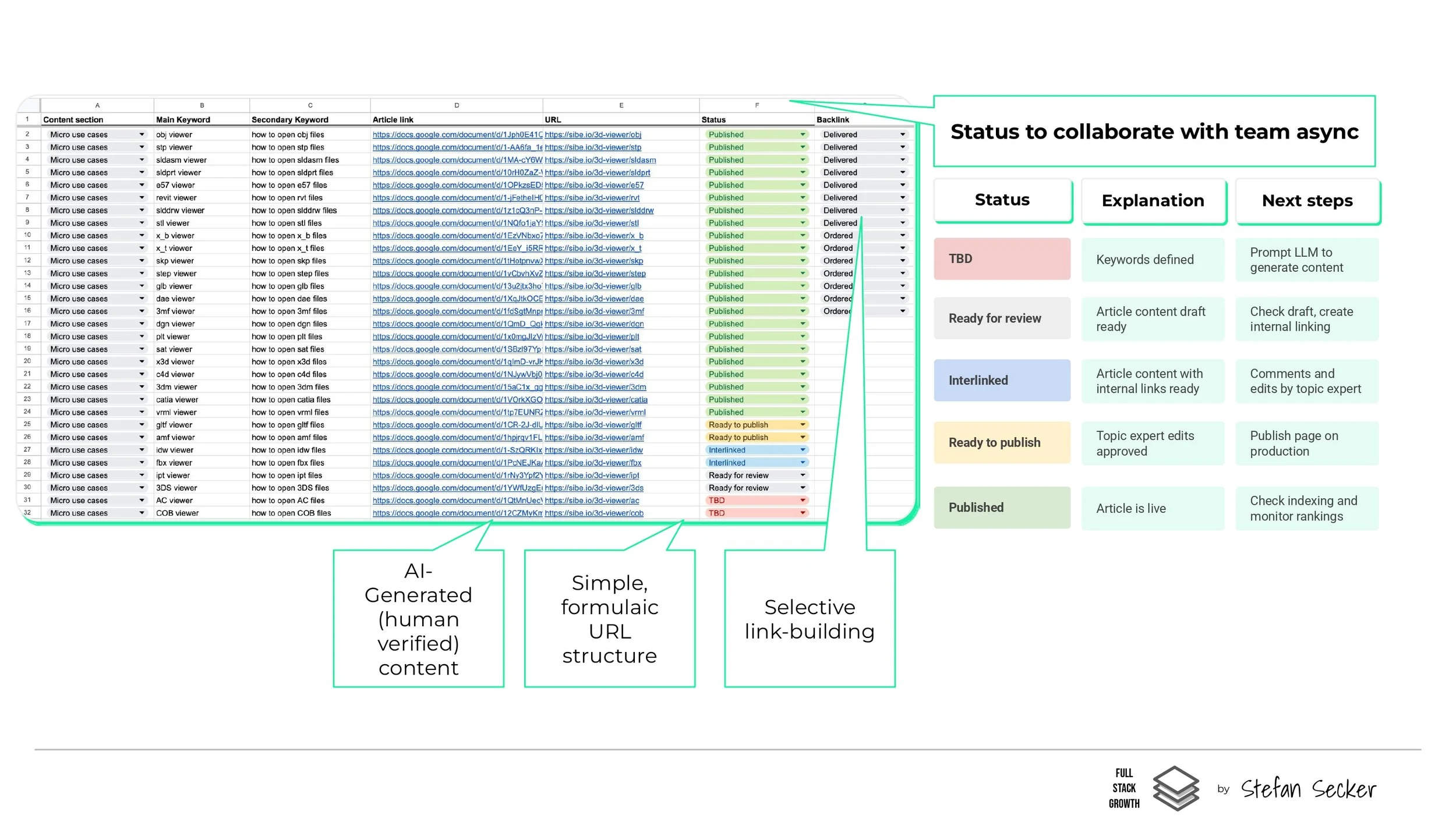
Task: Open Status dropdown for obj viewer row
Action: pyautogui.click(x=803, y=134)
